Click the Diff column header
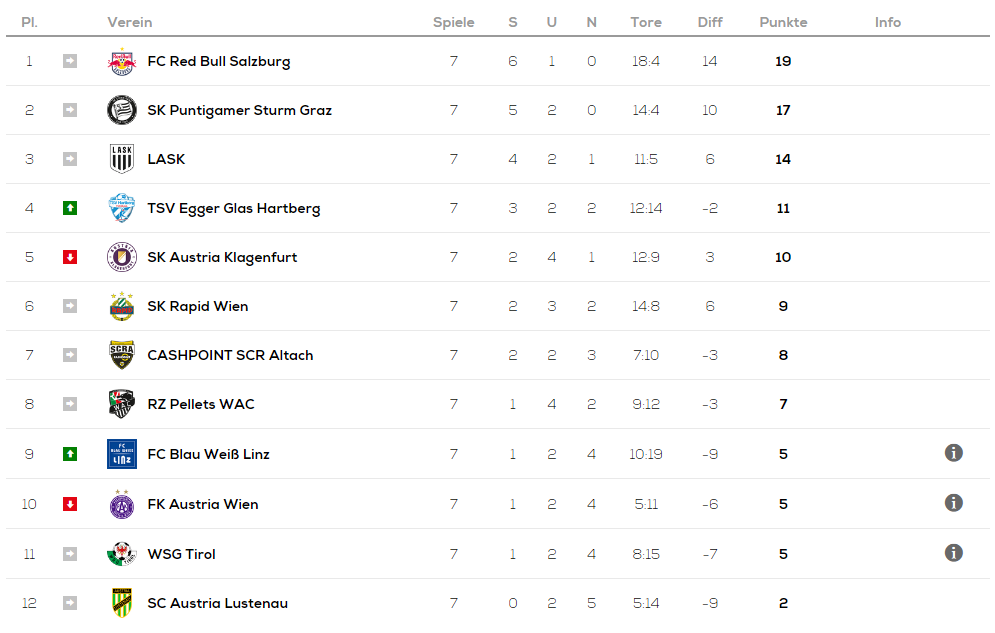995x633 pixels. tap(710, 22)
